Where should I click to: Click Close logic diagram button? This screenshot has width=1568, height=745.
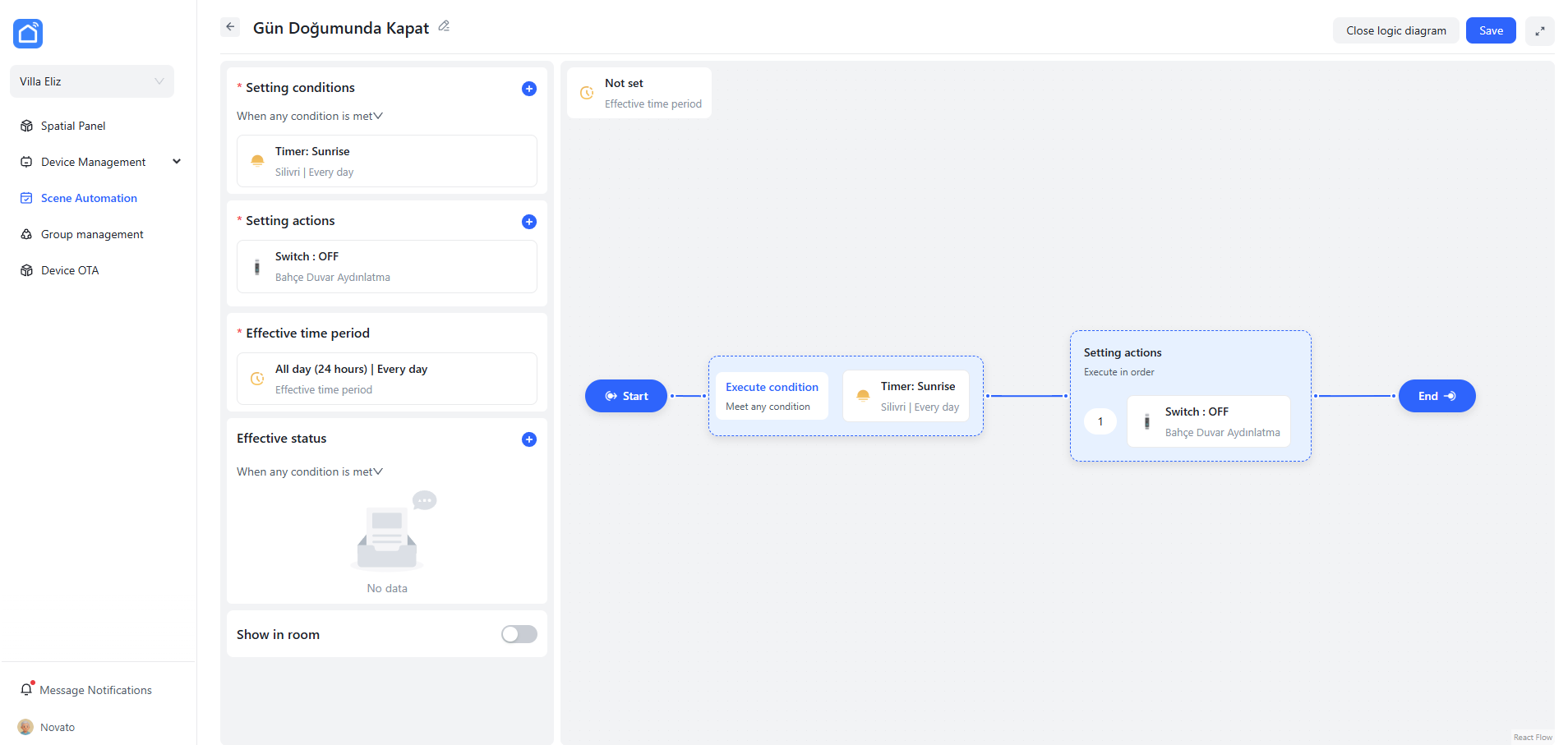1395,30
